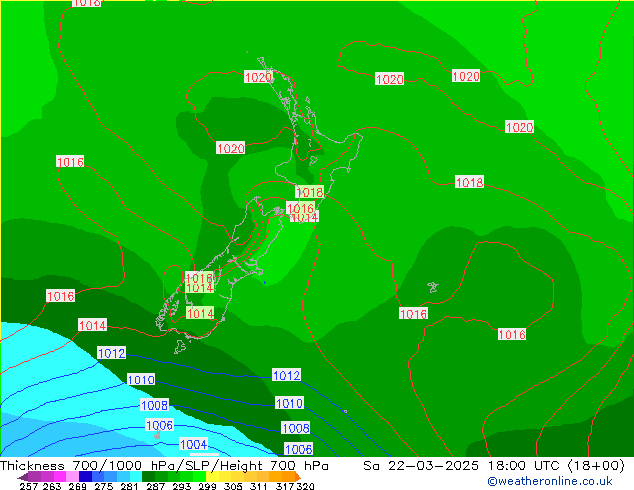Click the white 1018 label in the open ocean east
This screenshot has height=490, width=634.
coord(469,182)
